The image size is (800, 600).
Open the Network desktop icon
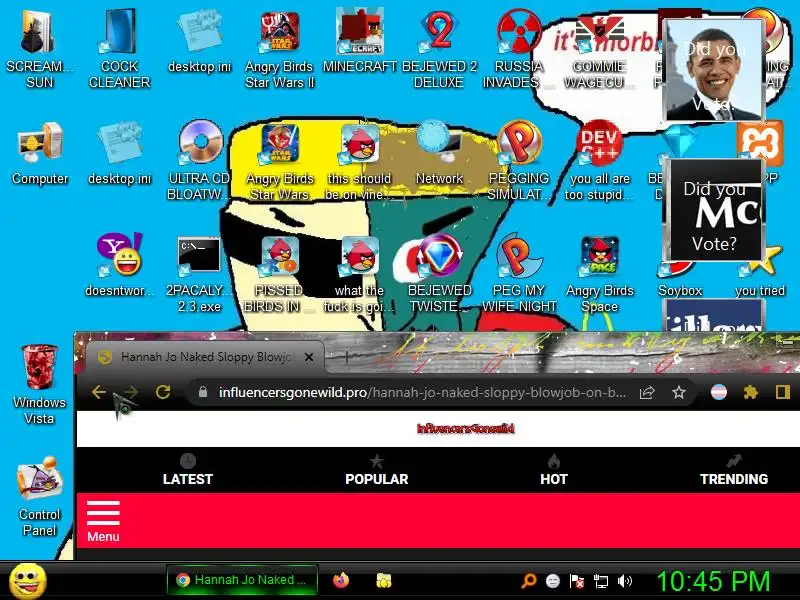(x=439, y=153)
